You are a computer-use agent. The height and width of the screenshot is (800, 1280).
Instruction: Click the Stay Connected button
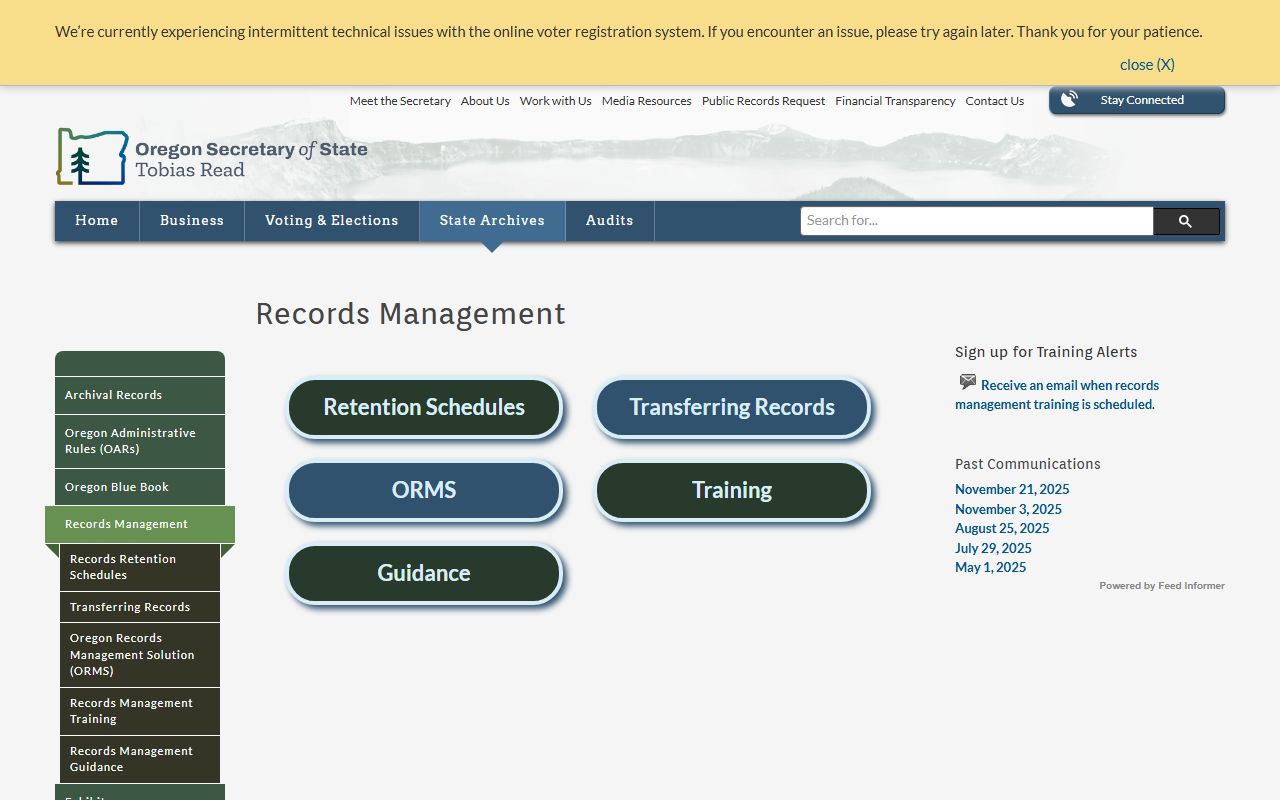coord(1137,100)
